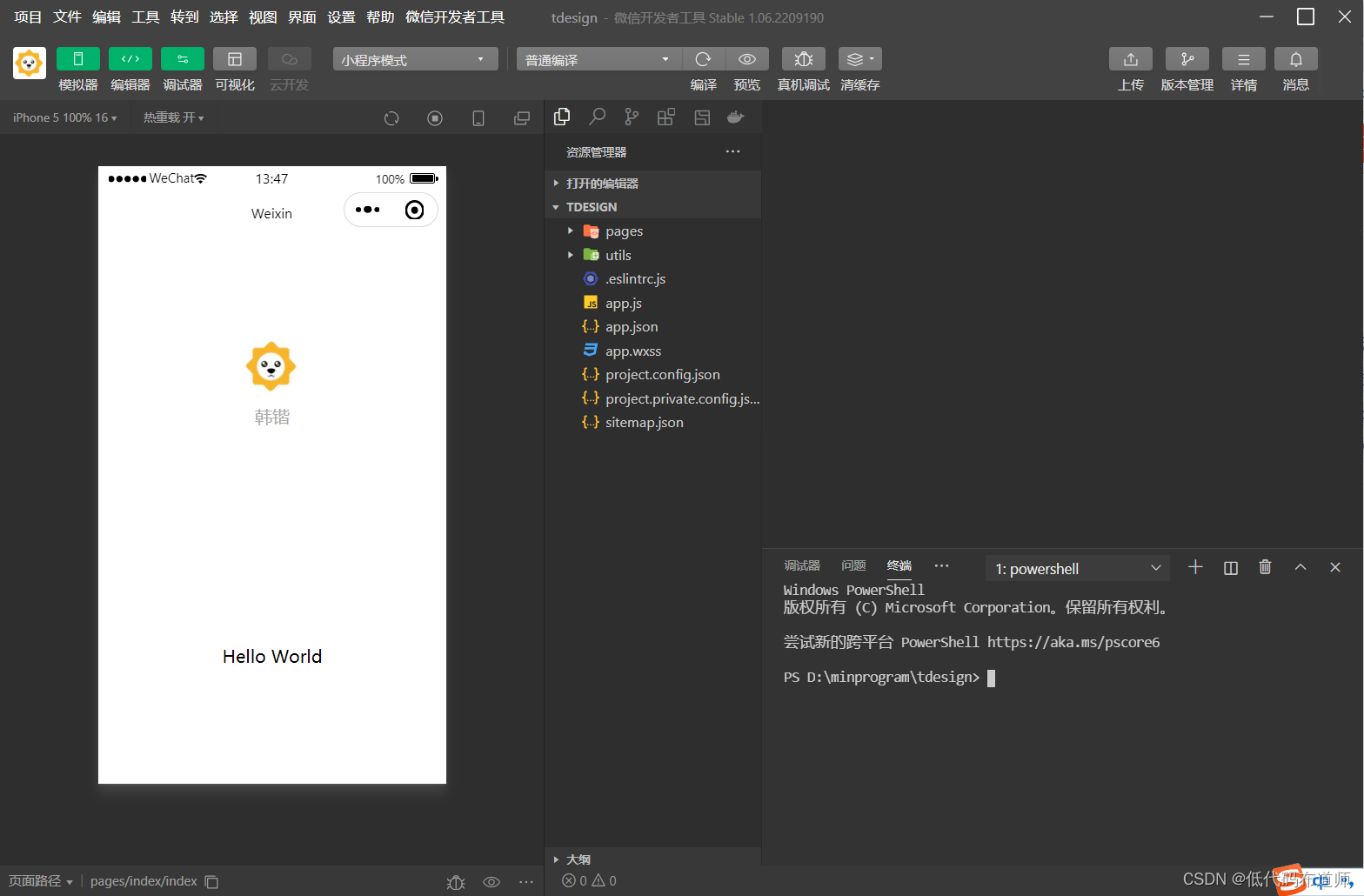The height and width of the screenshot is (896, 1364).
Task: Open the app.wxss file
Action: click(x=652, y=351)
